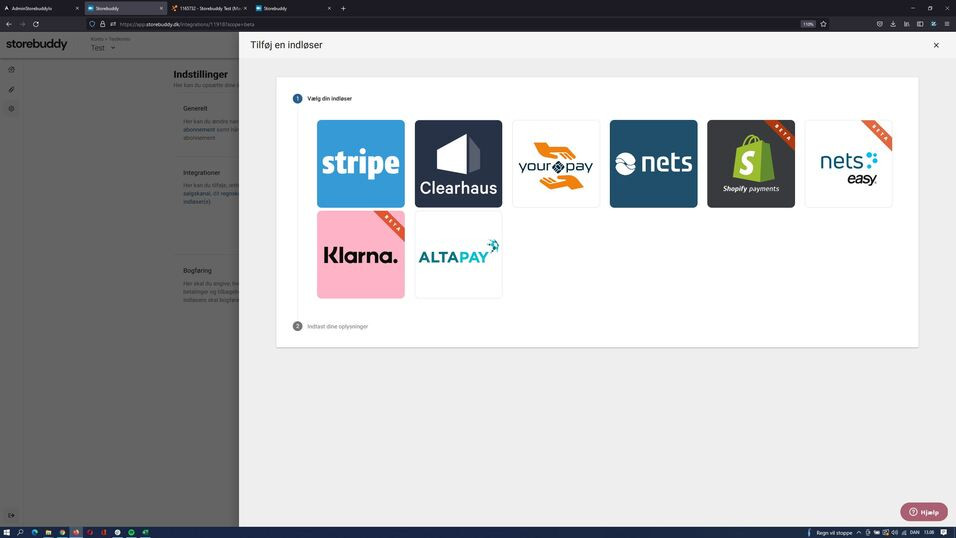The width and height of the screenshot is (956, 538).
Task: Choose the Nets Easy beta option
Action: [x=848, y=164]
